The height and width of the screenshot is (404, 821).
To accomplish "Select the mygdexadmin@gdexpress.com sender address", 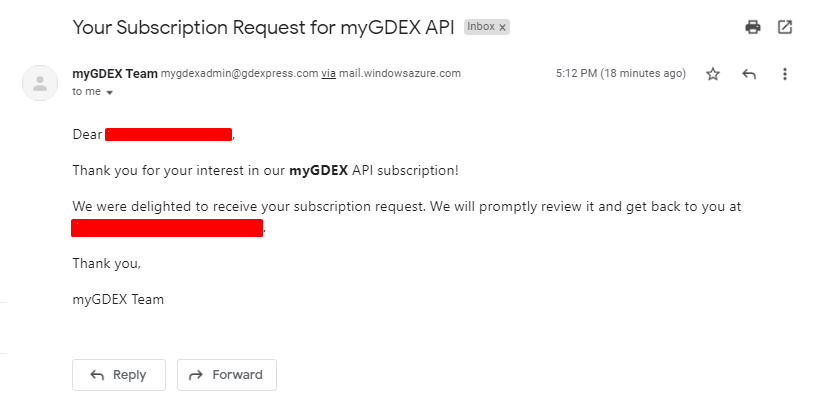I will (239, 74).
